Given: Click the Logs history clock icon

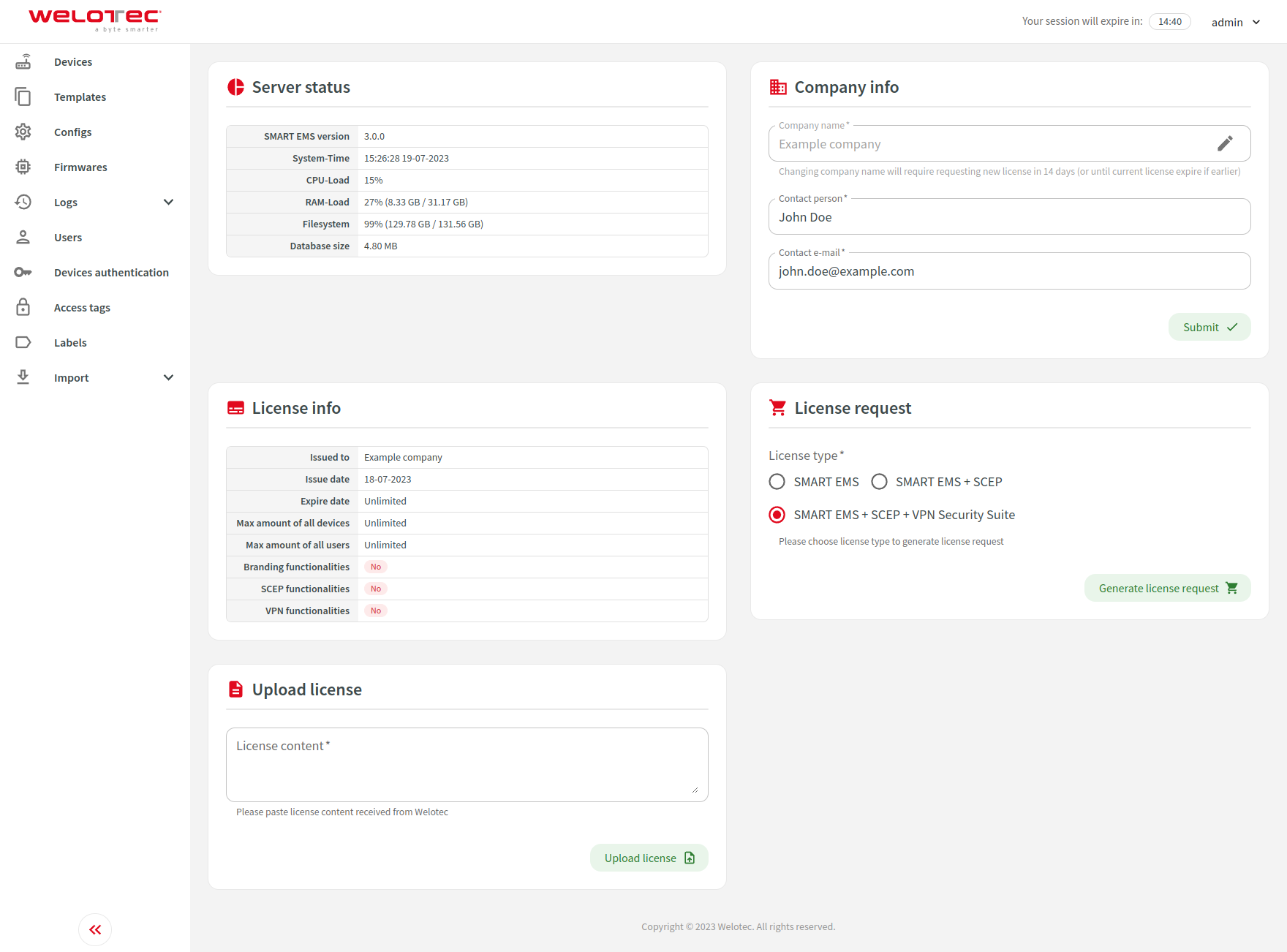Looking at the screenshot, I should click(x=23, y=203).
